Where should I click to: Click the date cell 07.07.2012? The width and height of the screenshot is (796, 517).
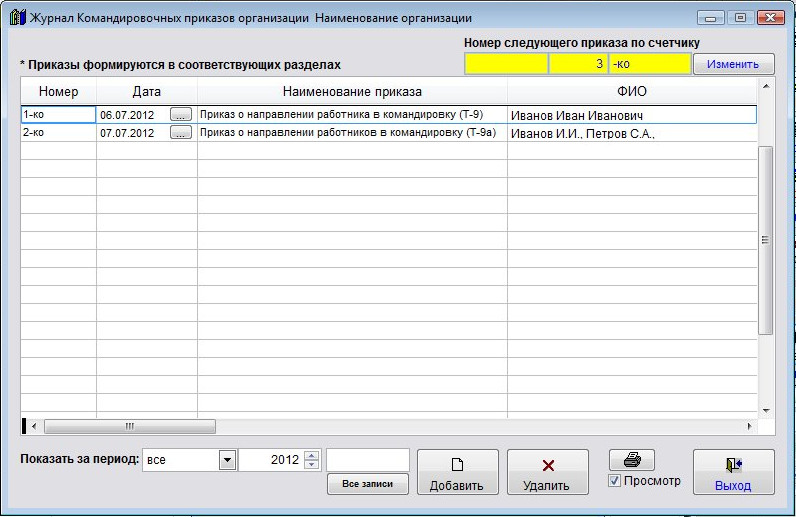[133, 133]
